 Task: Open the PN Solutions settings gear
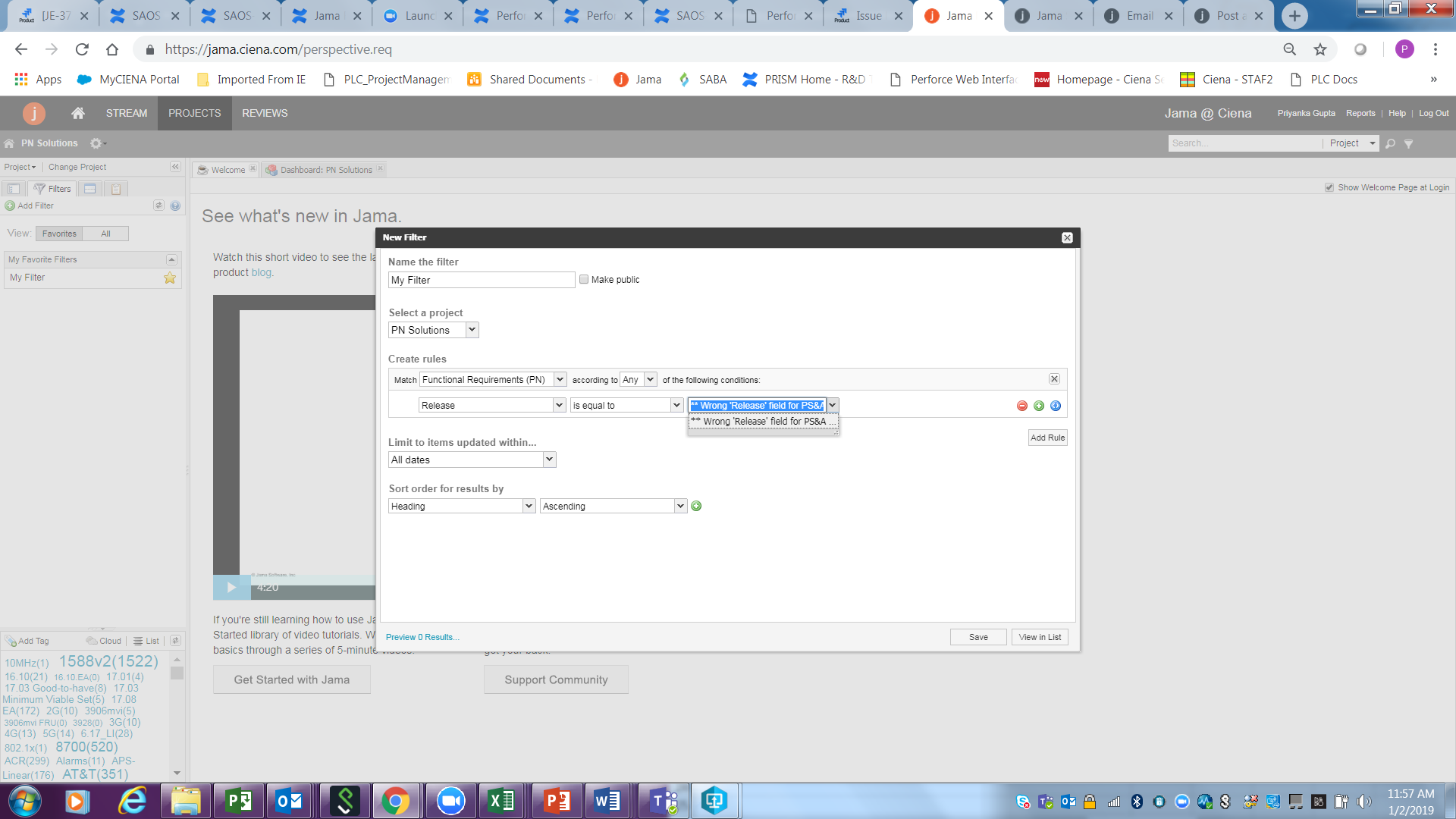tap(97, 143)
